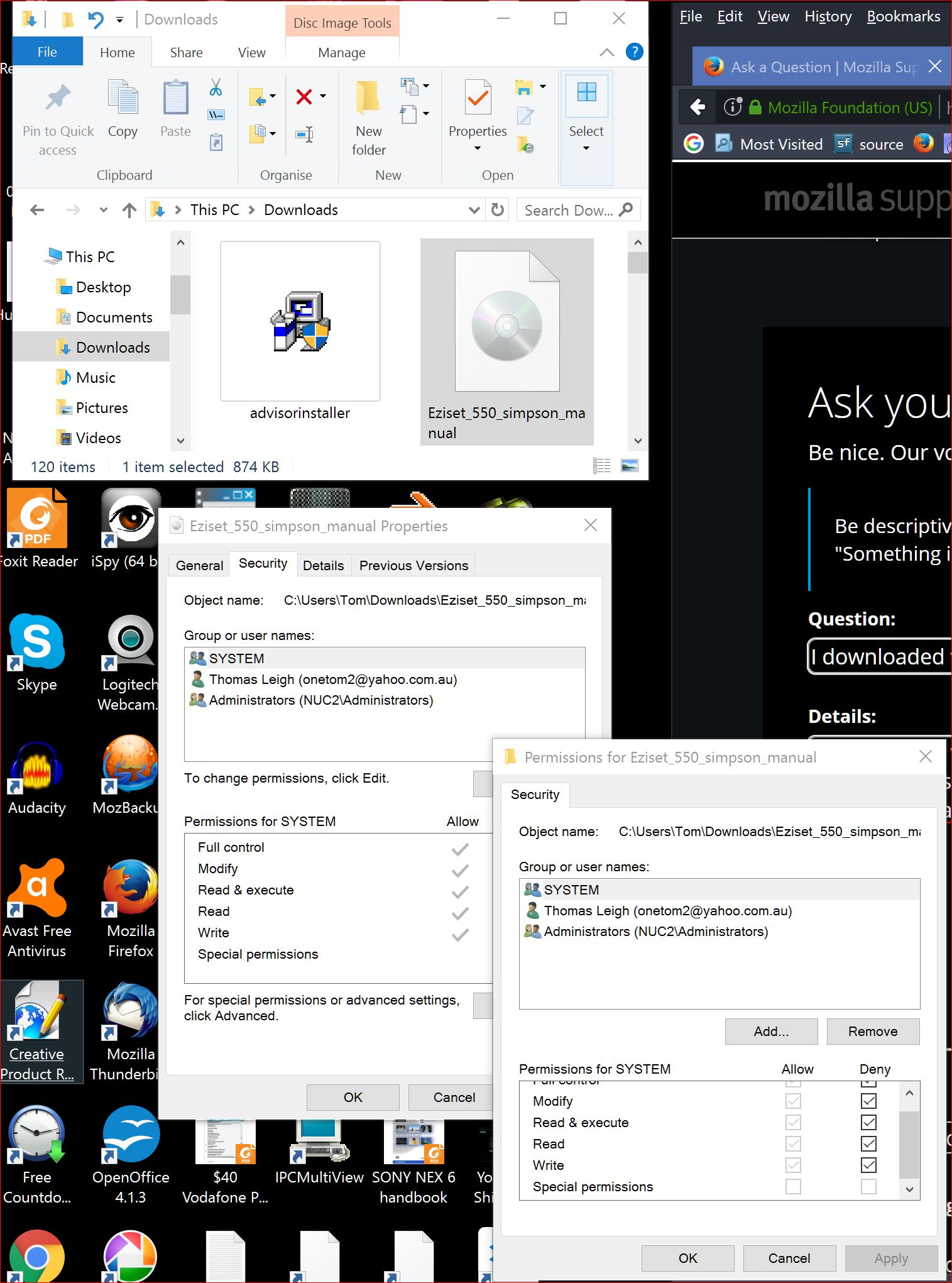Screen dimensions: 952x1283
Task: Switch to View ribbon tab
Action: point(251,53)
